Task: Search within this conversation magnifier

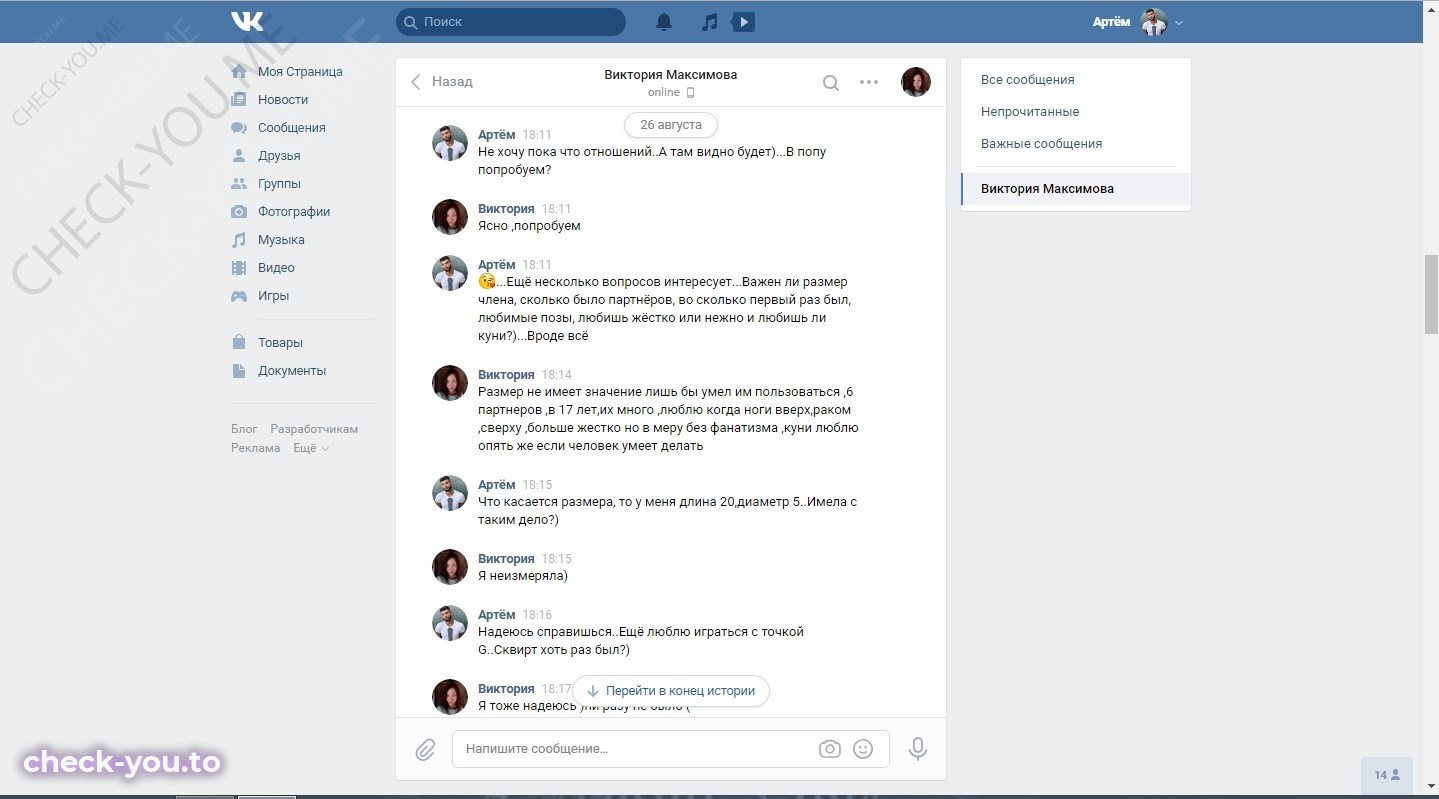Action: 830,83
